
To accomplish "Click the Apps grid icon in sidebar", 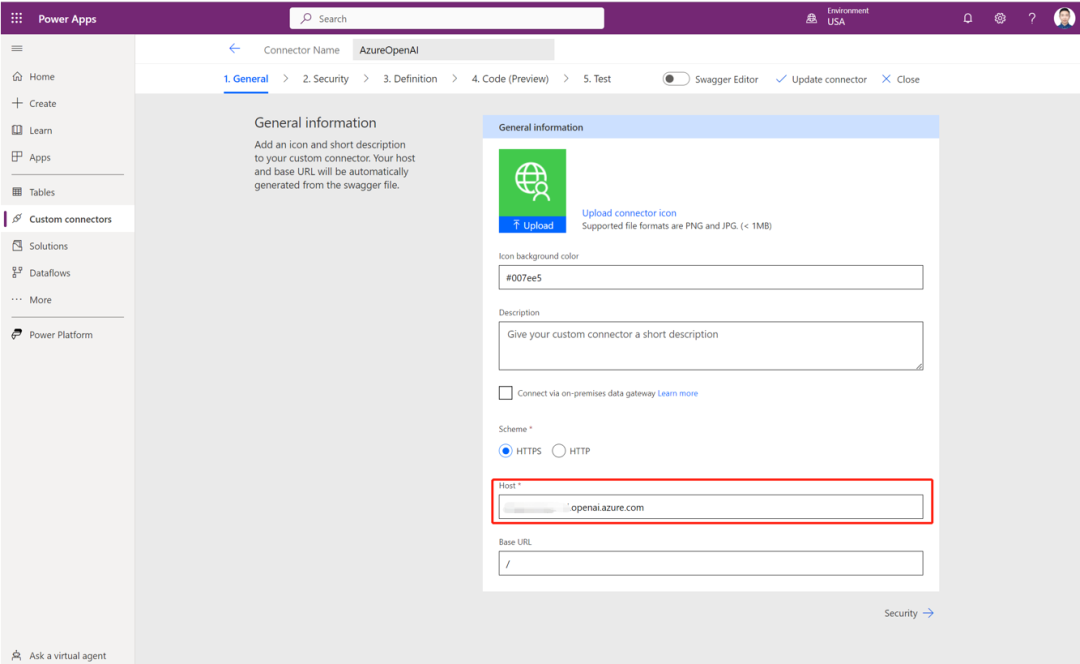I will point(17,157).
